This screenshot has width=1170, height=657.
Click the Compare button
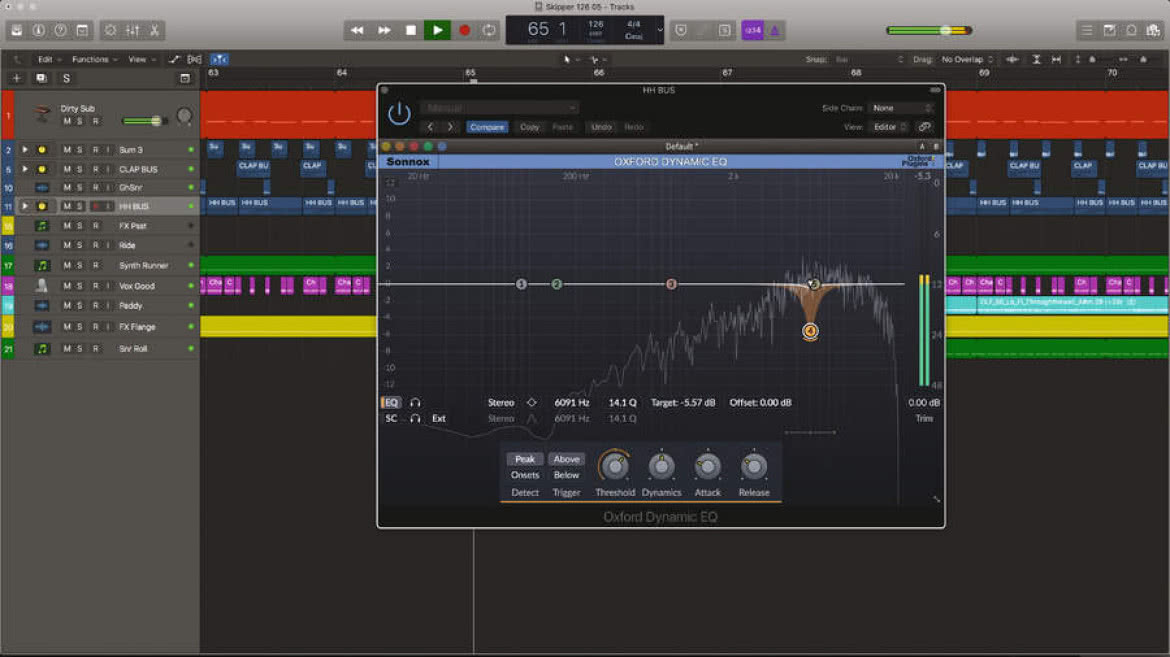(x=487, y=127)
